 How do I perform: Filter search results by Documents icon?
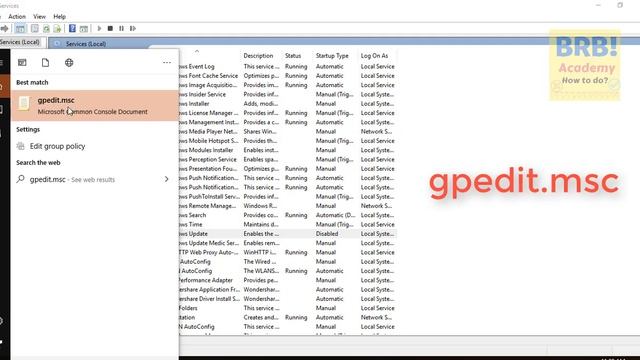coord(45,62)
